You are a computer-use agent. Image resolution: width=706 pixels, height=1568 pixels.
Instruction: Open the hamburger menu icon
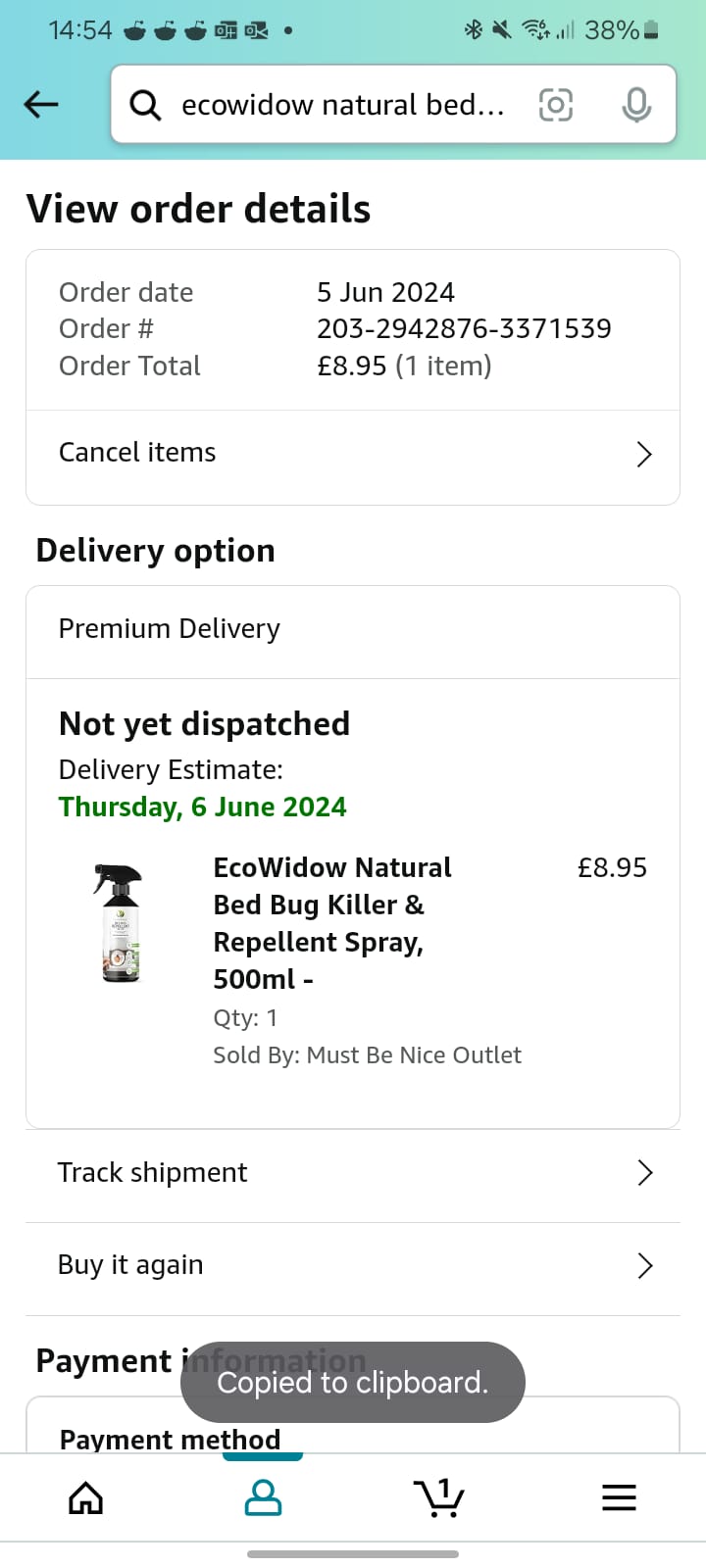[x=619, y=1497]
